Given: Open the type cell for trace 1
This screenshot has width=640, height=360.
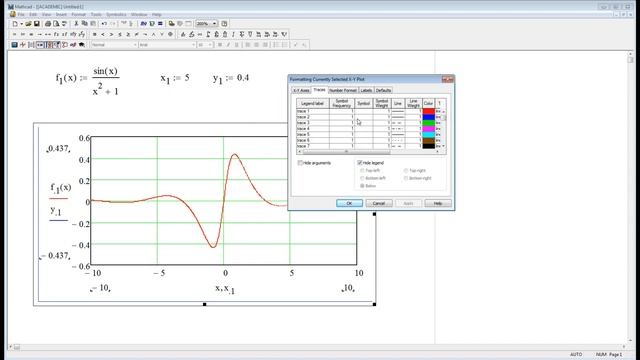Looking at the screenshot, I should tap(438, 111).
